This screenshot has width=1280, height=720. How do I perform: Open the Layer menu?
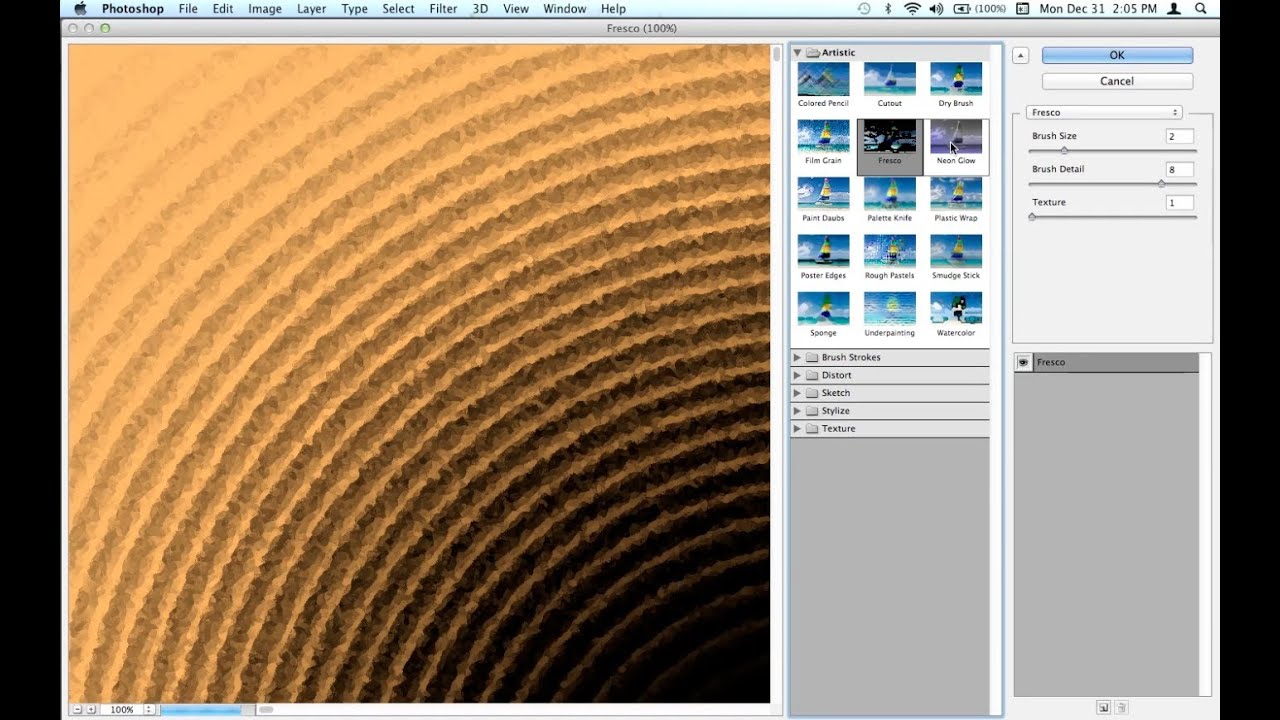click(312, 9)
